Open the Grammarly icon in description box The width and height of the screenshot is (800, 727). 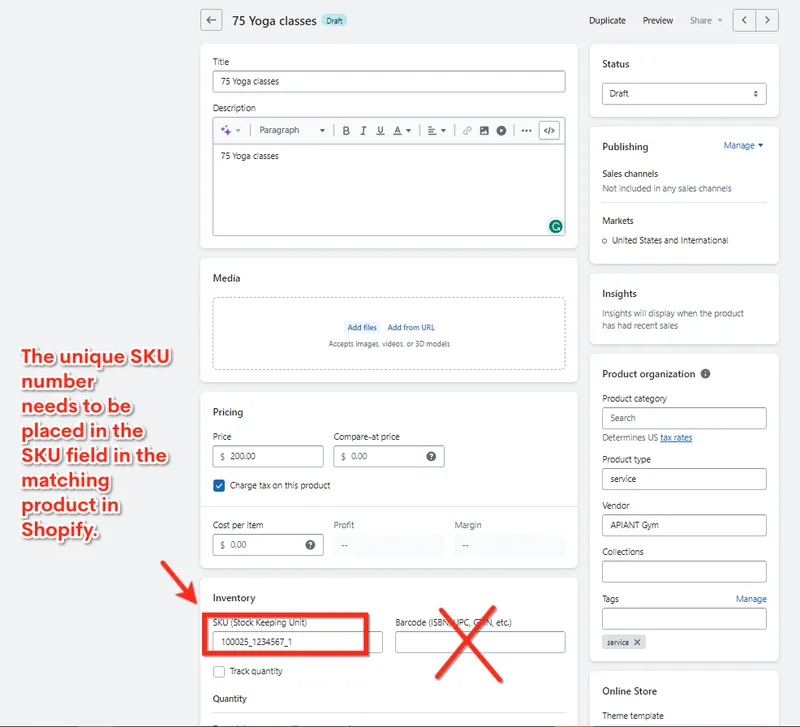tap(555, 226)
